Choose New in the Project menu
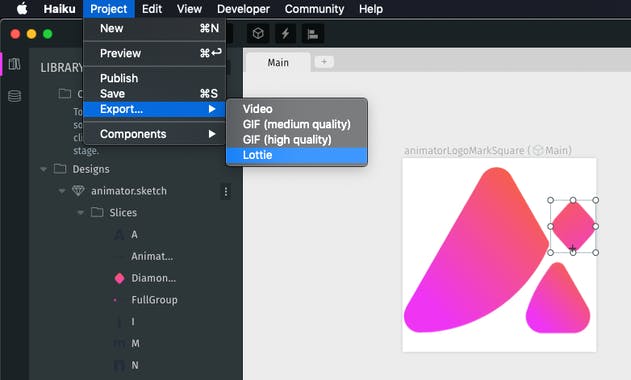Screen dimensions: 631x380 pos(154,29)
